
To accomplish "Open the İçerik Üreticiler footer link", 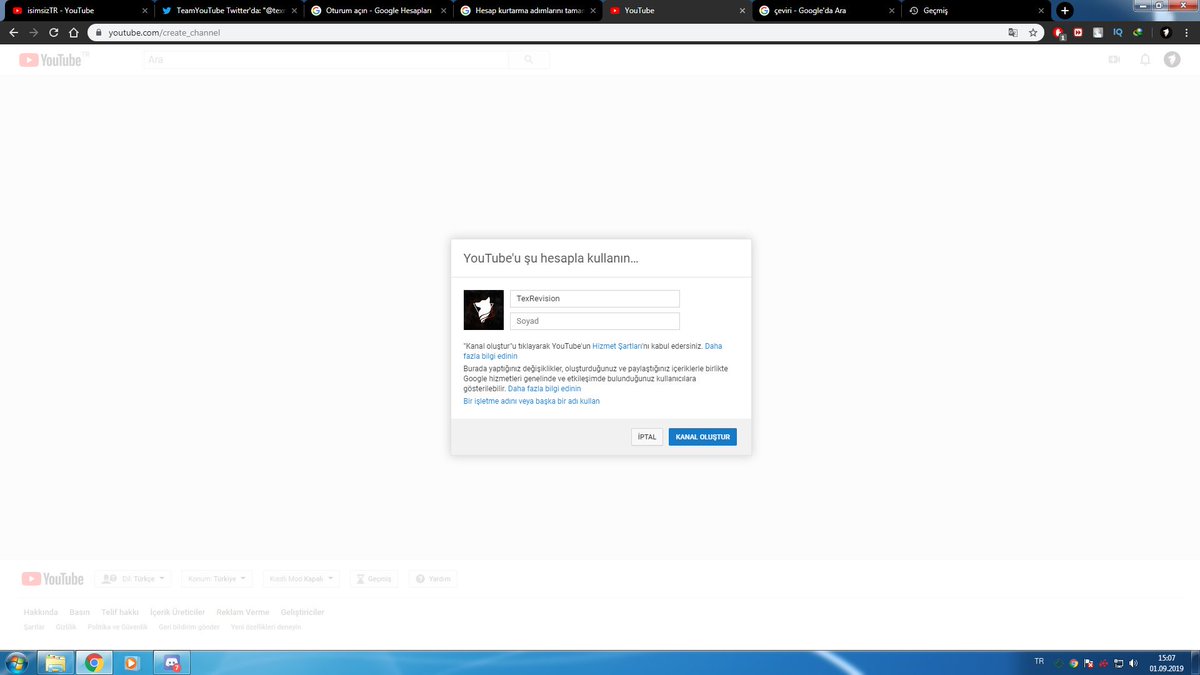I will [177, 612].
